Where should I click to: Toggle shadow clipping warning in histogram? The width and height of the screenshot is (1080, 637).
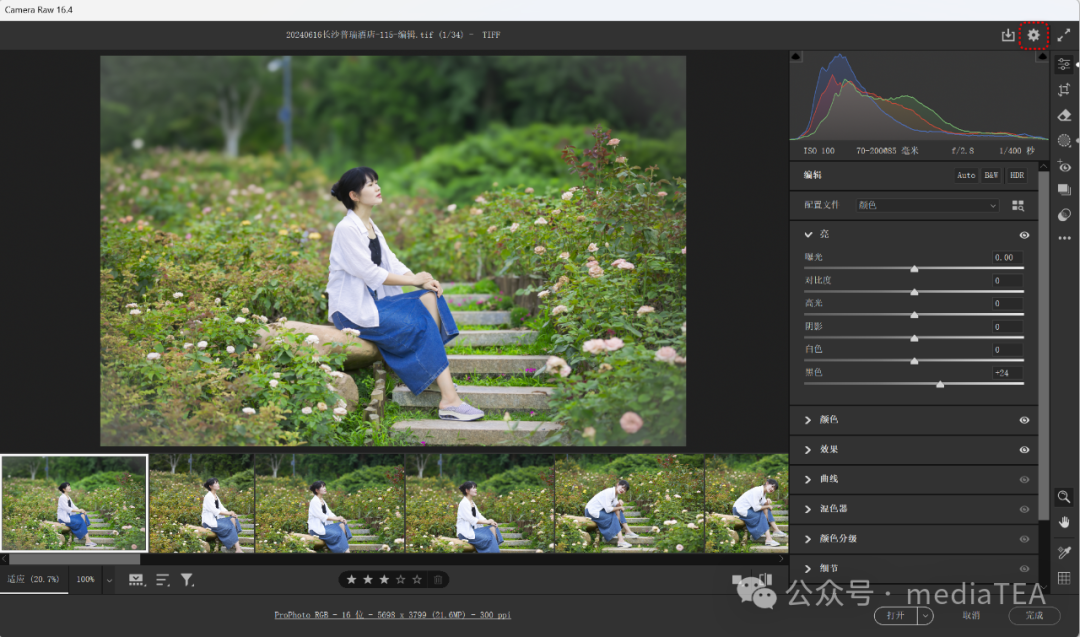pyautogui.click(x=796, y=56)
